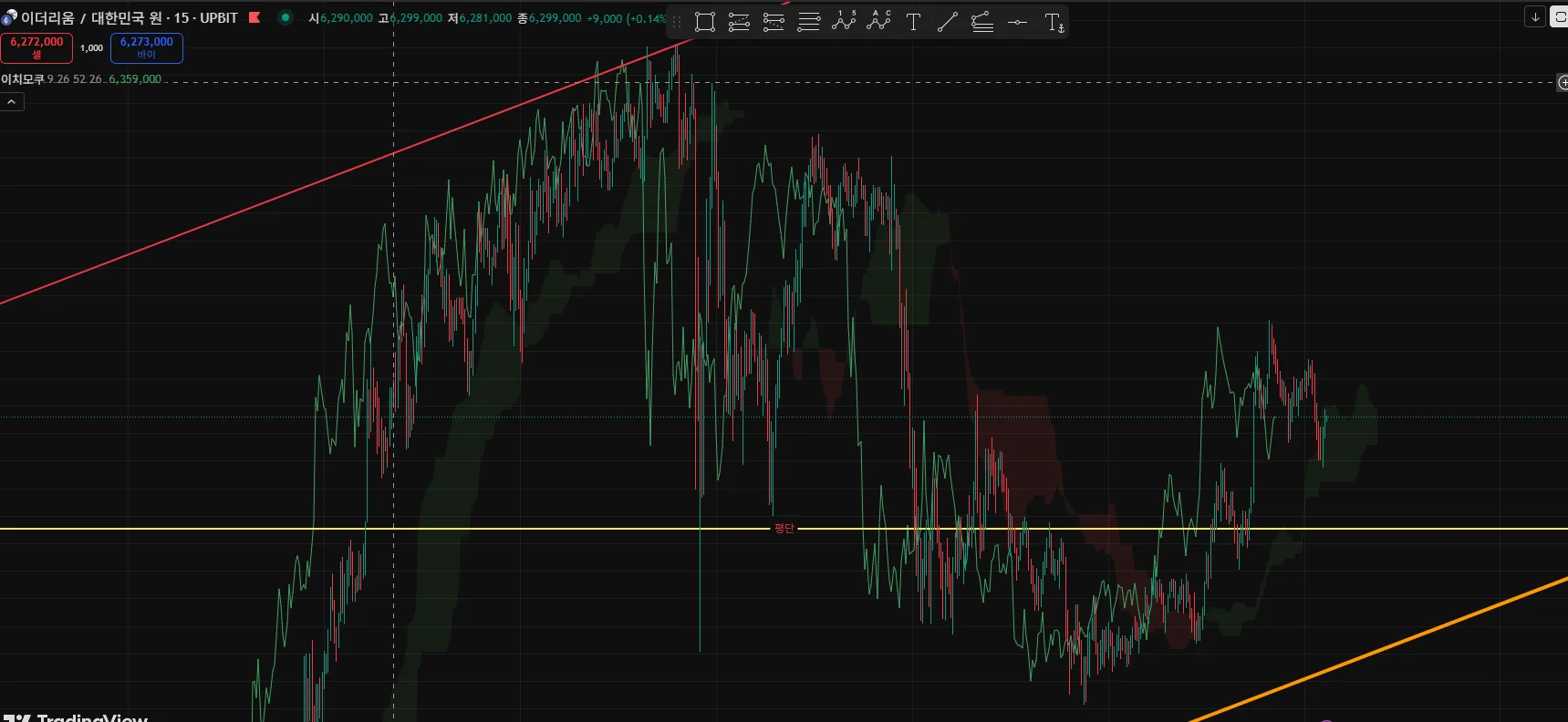Select the trend line drawing tool
The image size is (1568, 722).
pos(948,22)
